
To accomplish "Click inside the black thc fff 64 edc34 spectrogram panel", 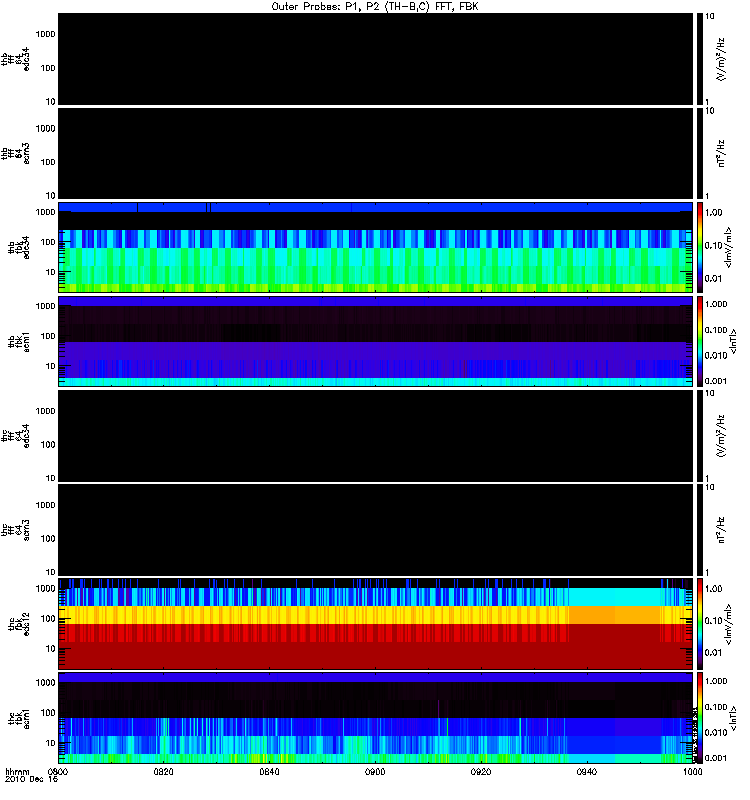I will pos(376,436).
